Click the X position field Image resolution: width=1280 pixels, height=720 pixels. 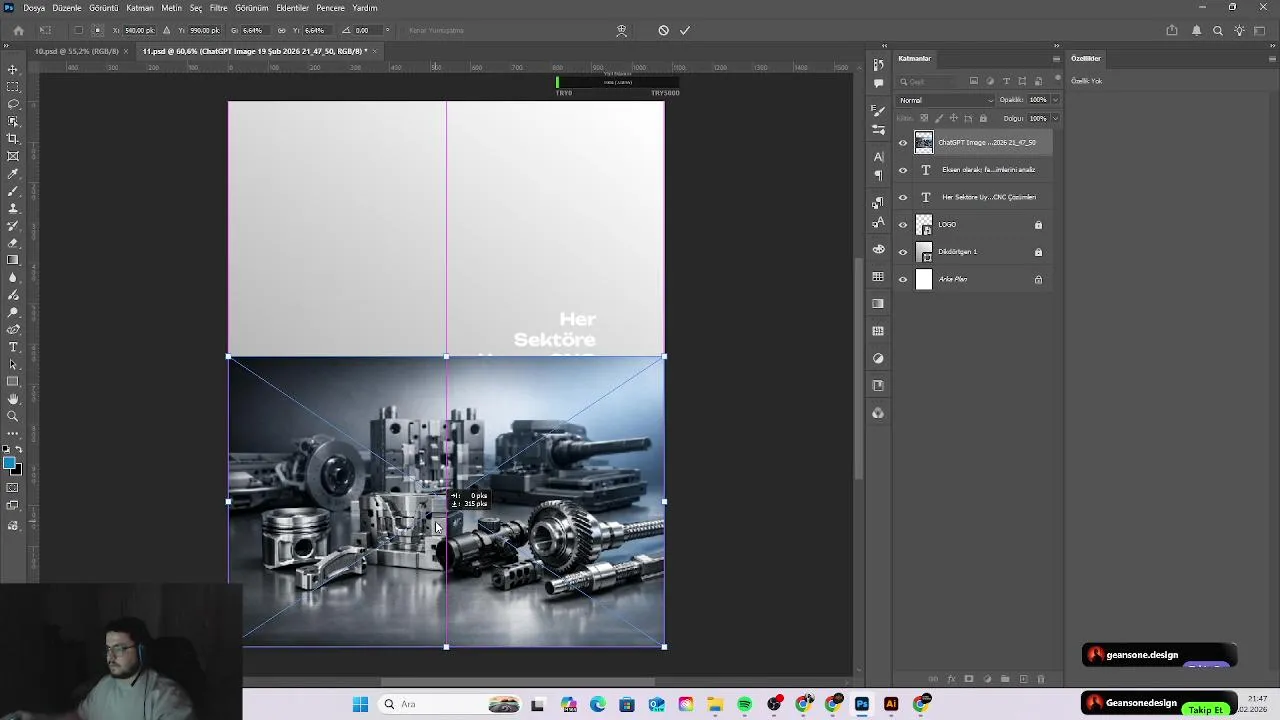[138, 30]
